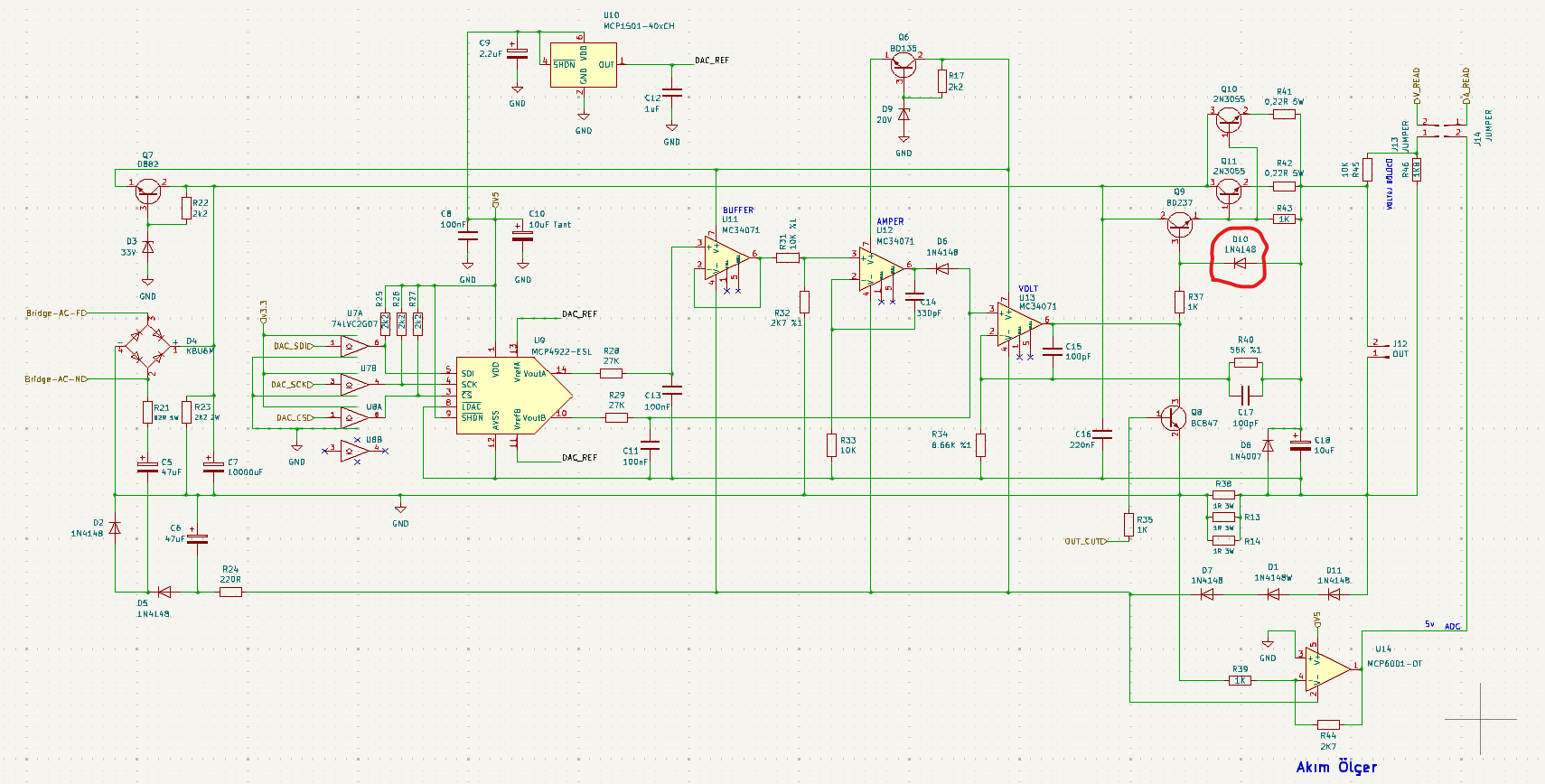Select the U9 MCP4922 DAC chip
The height and width of the screenshot is (784, 1545).
pyautogui.click(x=514, y=395)
